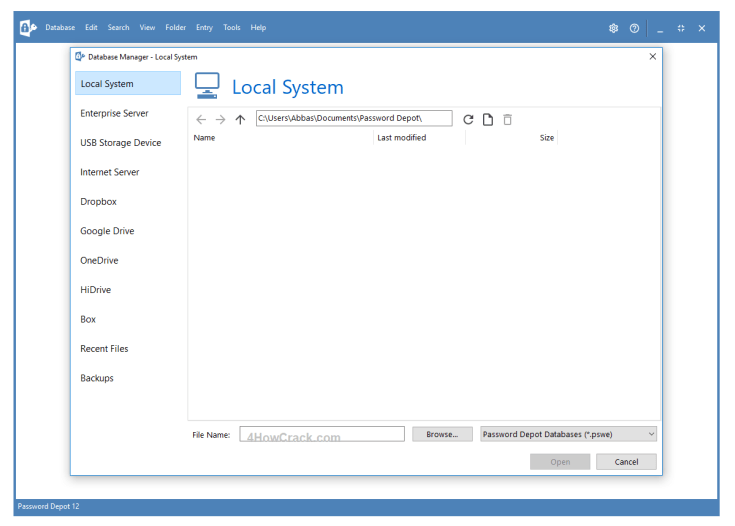The width and height of the screenshot is (735, 526).
Task: Select Local System in sidebar
Action: pos(128,83)
